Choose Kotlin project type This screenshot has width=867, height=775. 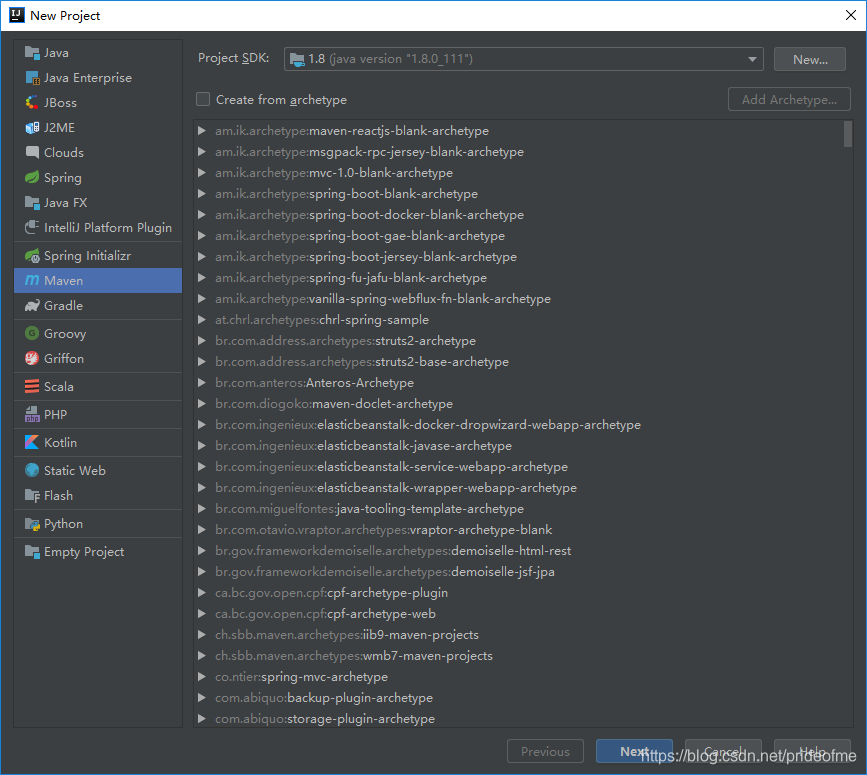click(x=98, y=443)
